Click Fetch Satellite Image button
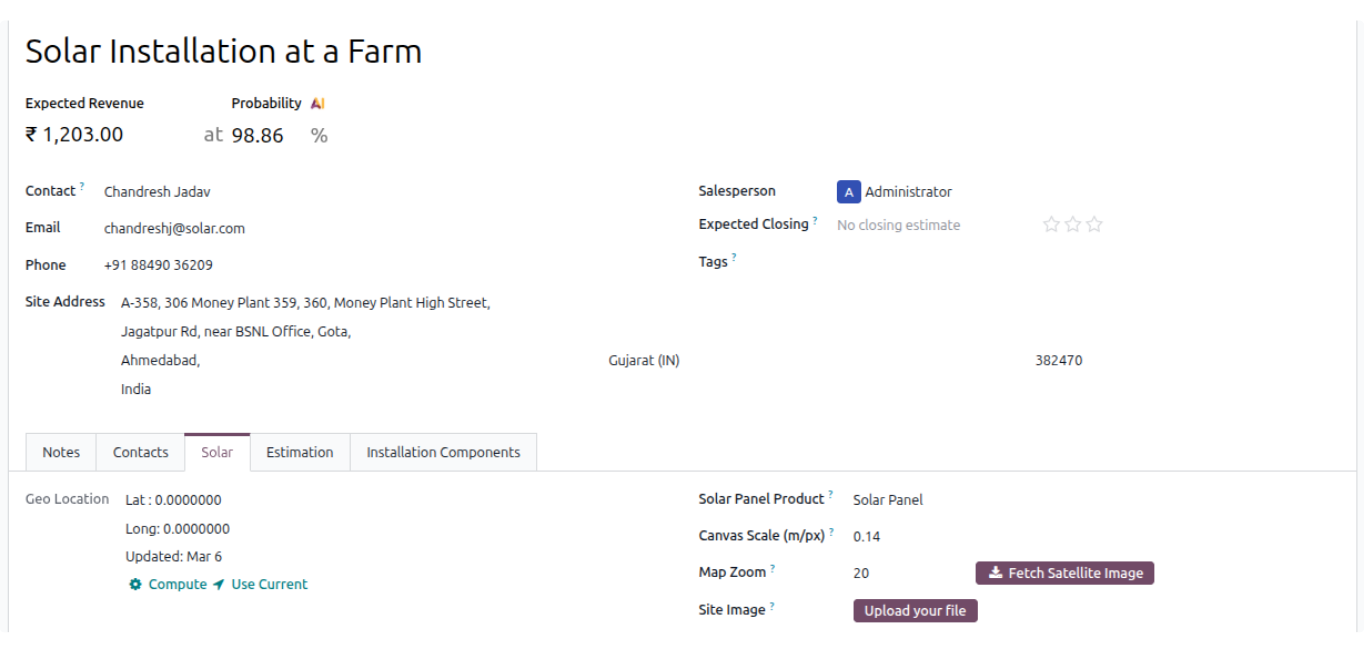The height and width of the screenshot is (653, 1364). pos(1065,573)
